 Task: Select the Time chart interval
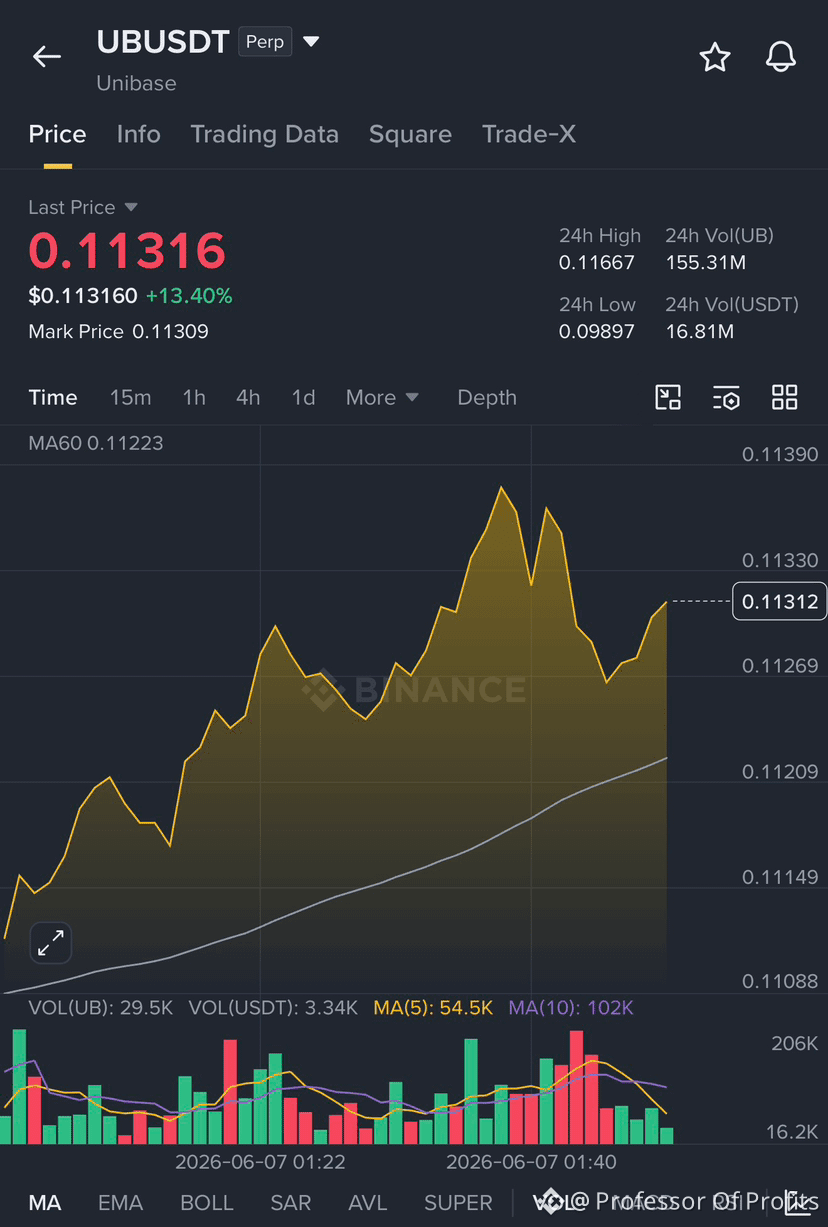tap(53, 397)
